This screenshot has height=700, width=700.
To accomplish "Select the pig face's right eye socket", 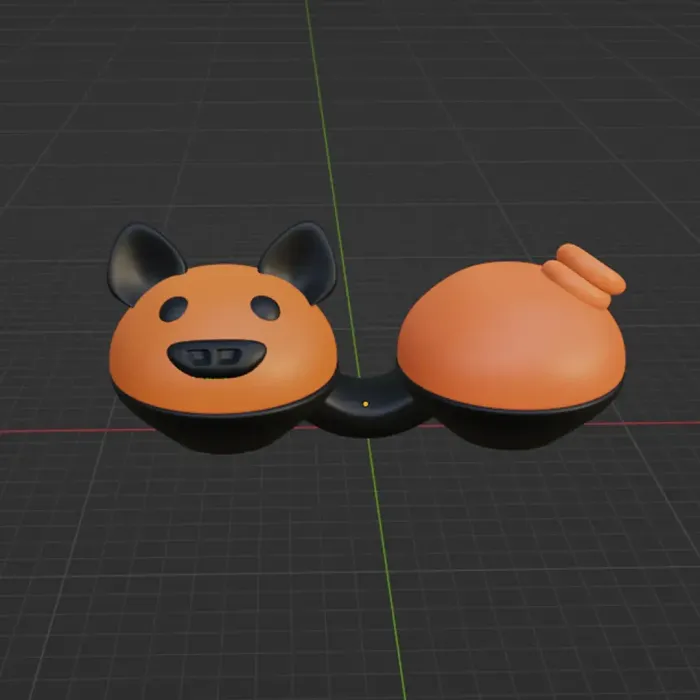I will point(265,308).
